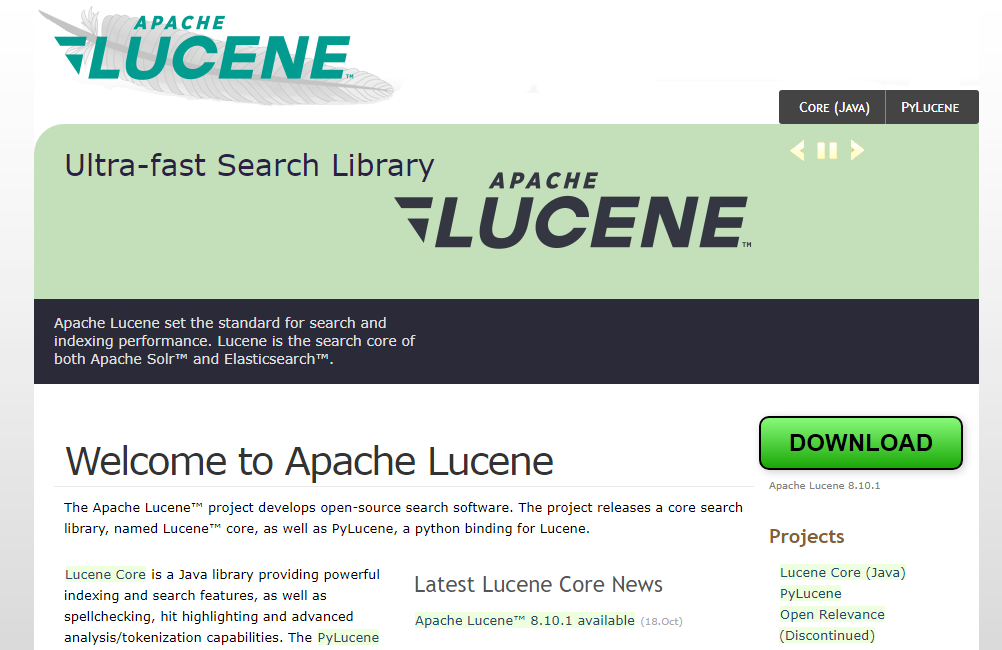Follow the PyLucene link in paragraph
This screenshot has width=1002, height=650.
click(x=348, y=637)
